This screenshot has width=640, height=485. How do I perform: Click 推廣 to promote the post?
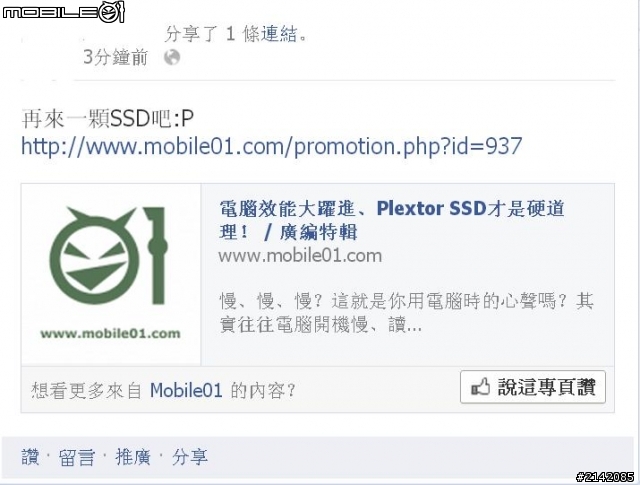pyautogui.click(x=133, y=457)
